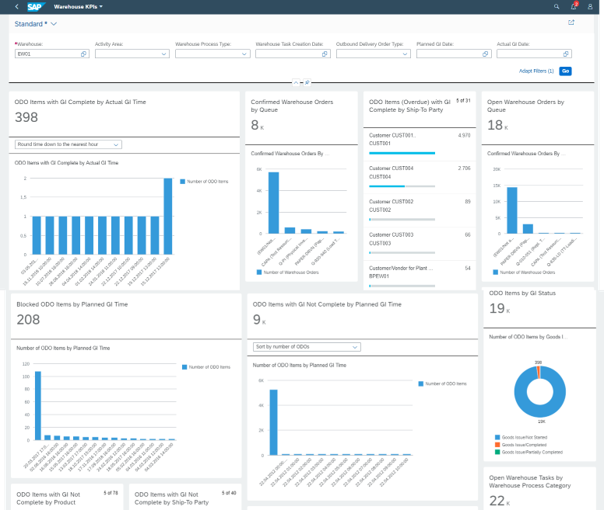Click the 208 KPI value
The width and height of the screenshot is (604, 510).
pos(28,319)
